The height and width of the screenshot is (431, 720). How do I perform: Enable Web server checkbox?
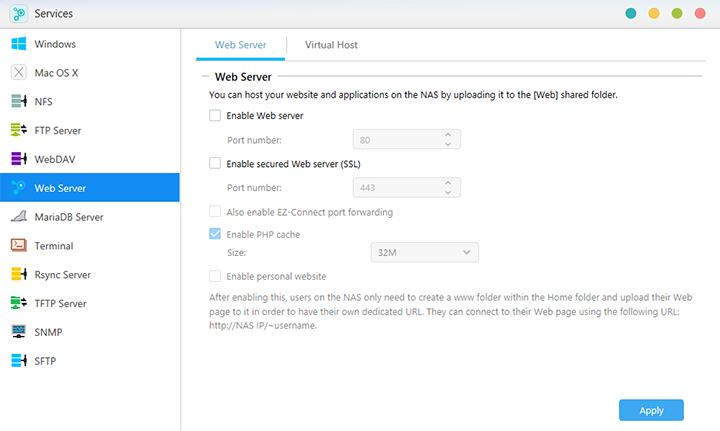[x=215, y=116]
